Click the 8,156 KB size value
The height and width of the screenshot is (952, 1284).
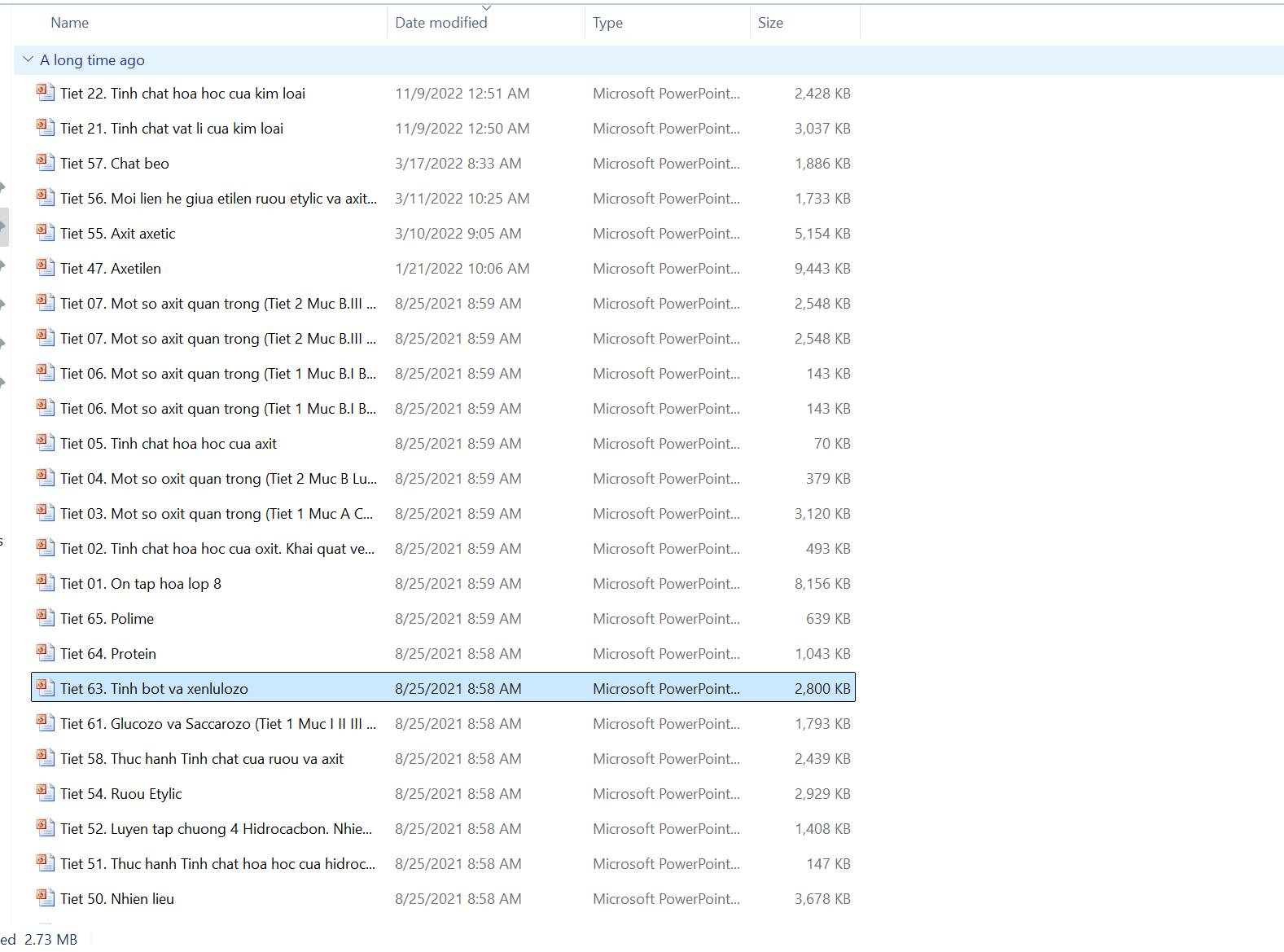[x=822, y=584]
